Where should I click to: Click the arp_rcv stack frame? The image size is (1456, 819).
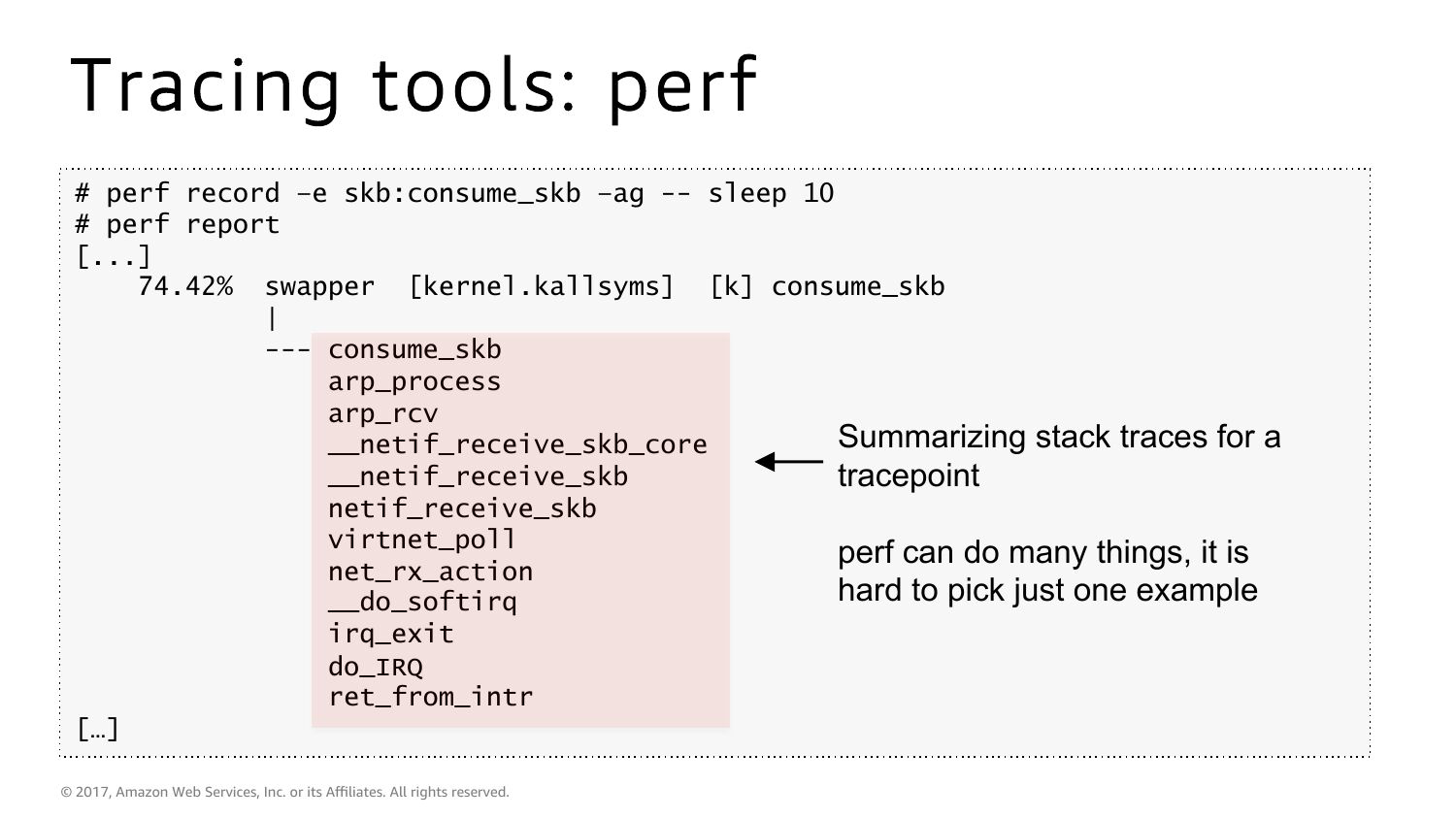click(x=382, y=414)
